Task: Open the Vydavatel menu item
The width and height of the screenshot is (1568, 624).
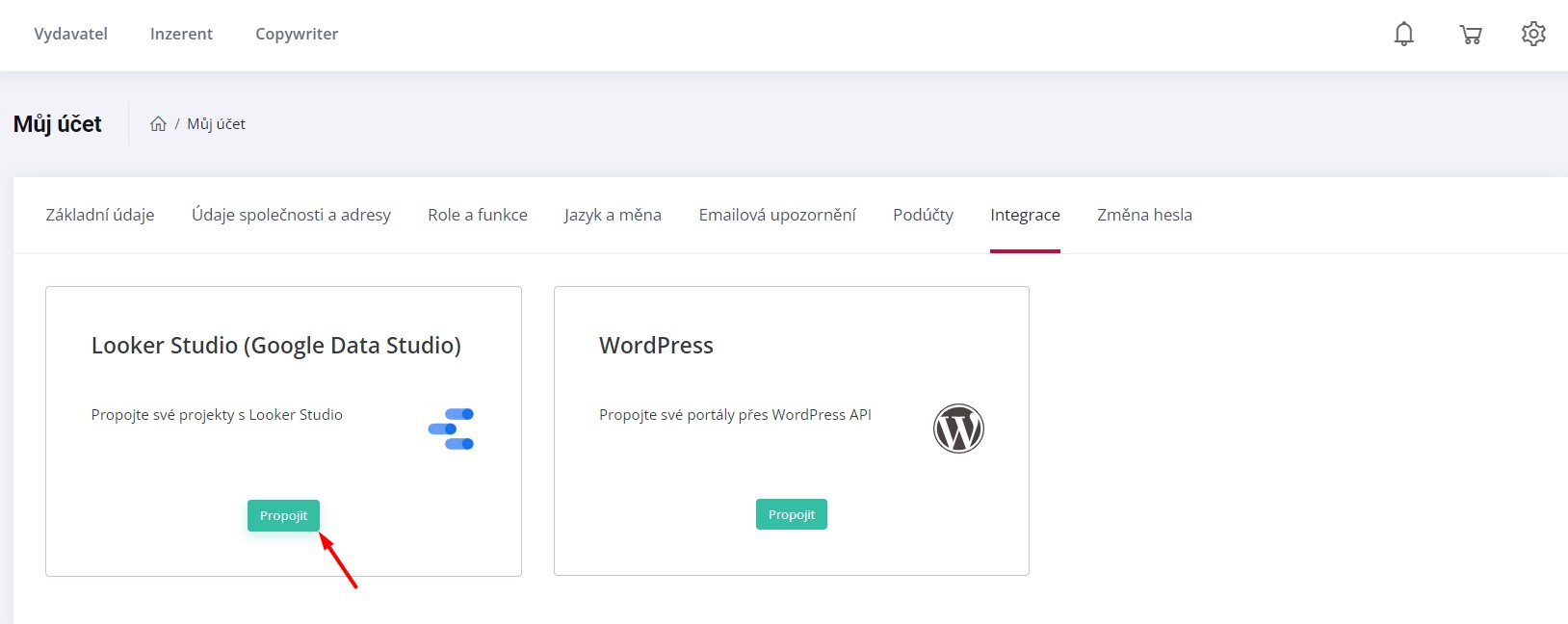Action: point(71,34)
